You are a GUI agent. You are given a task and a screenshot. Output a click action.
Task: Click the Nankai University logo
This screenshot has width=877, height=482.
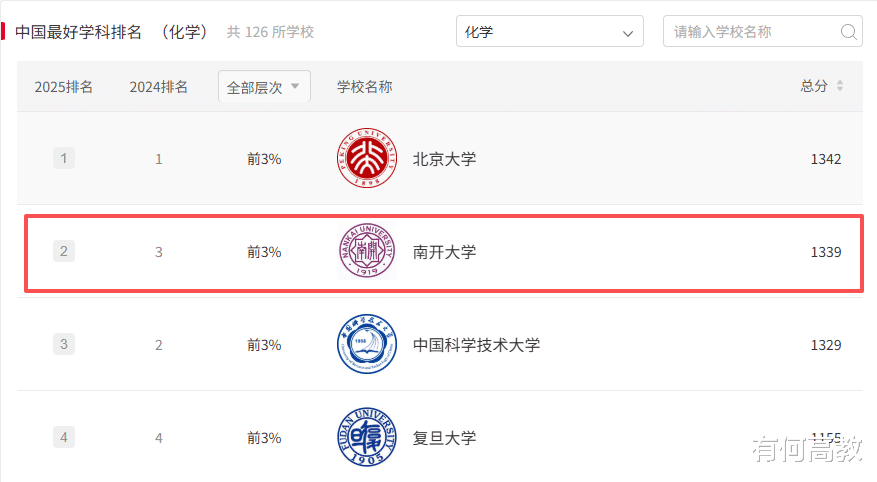367,252
